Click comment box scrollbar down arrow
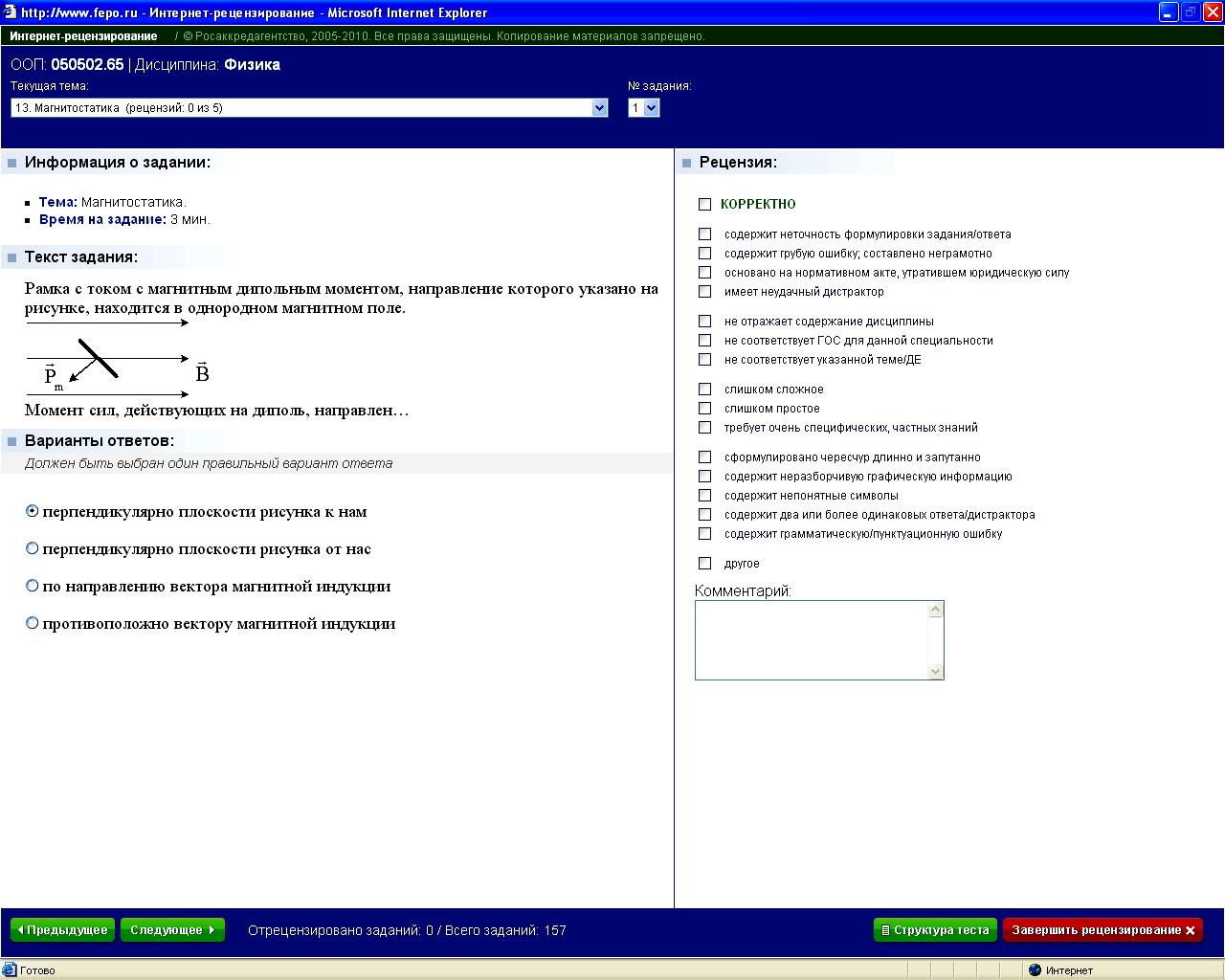 (x=936, y=671)
